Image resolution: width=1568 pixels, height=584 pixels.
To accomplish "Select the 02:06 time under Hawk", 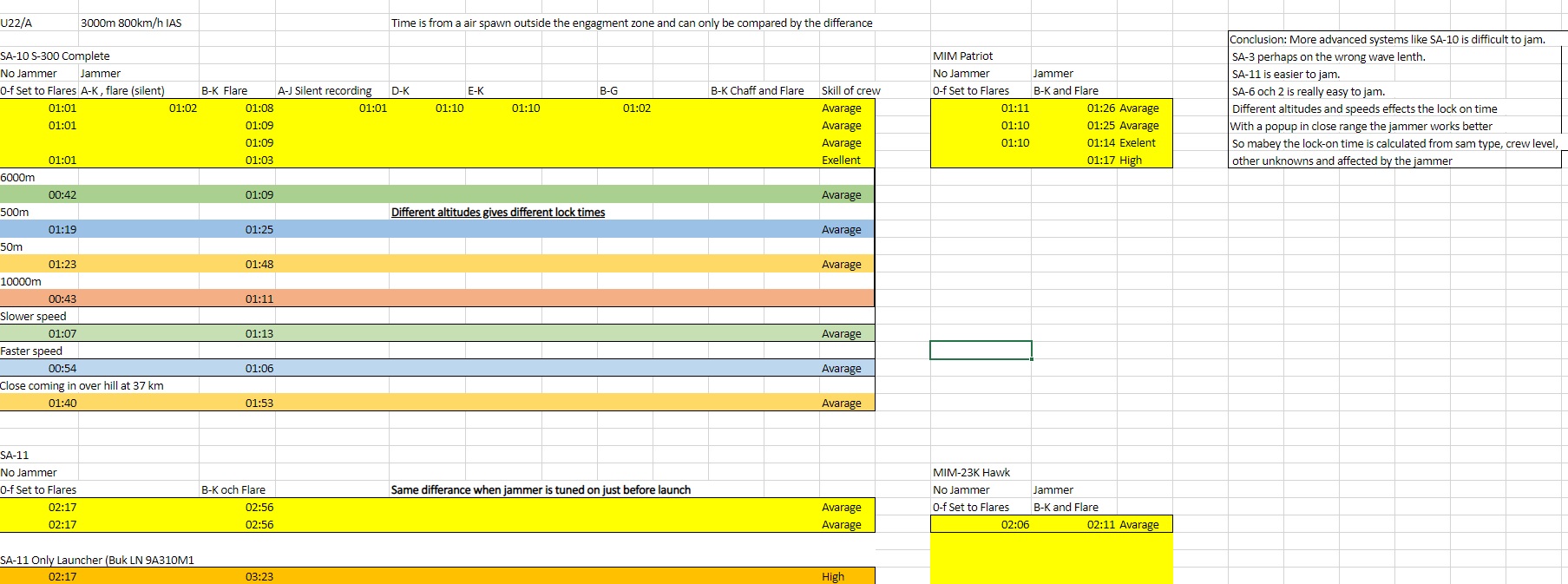I will pos(1014,524).
